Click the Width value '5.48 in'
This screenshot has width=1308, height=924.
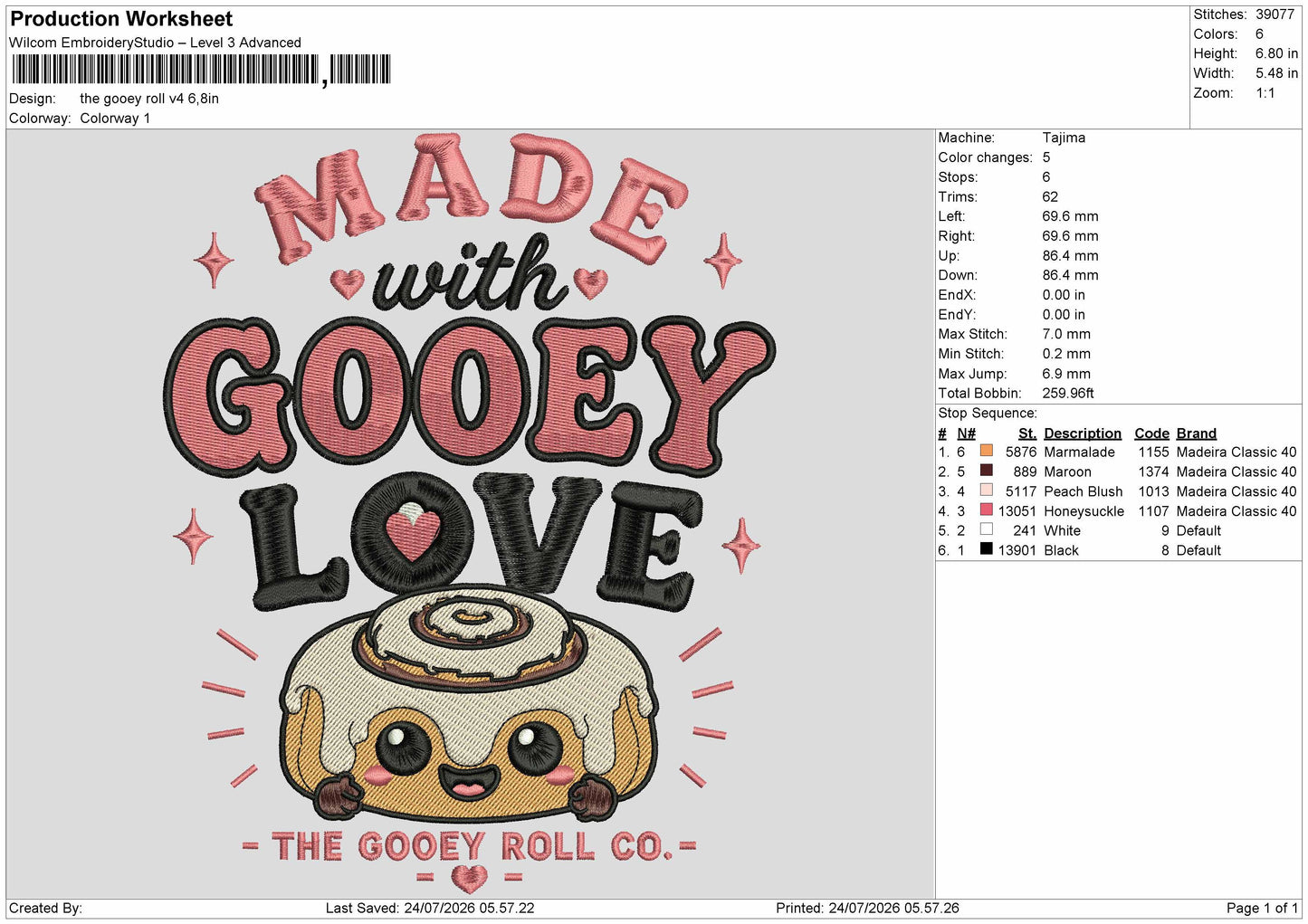(1276, 73)
